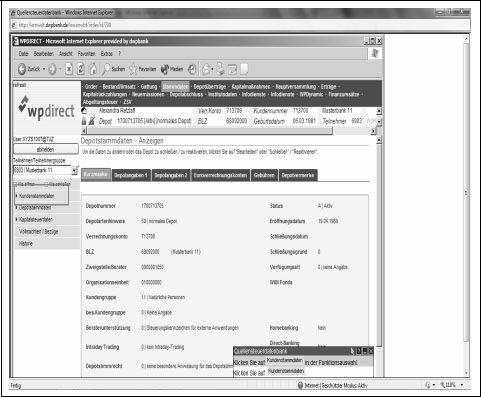The height and width of the screenshot is (397, 481).
Task: Click the stop page icon in toolbar
Action: (69, 69)
